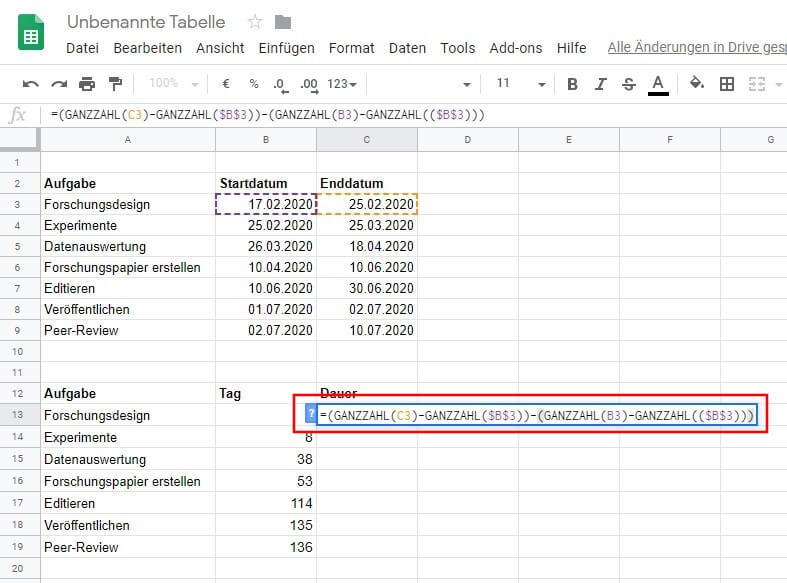Select cell with 18.04.2020
787x583 pixels.
coord(367,246)
